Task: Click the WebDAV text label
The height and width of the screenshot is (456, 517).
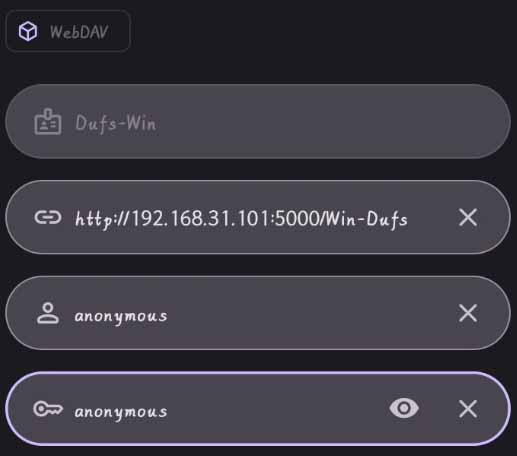Action: click(x=79, y=32)
